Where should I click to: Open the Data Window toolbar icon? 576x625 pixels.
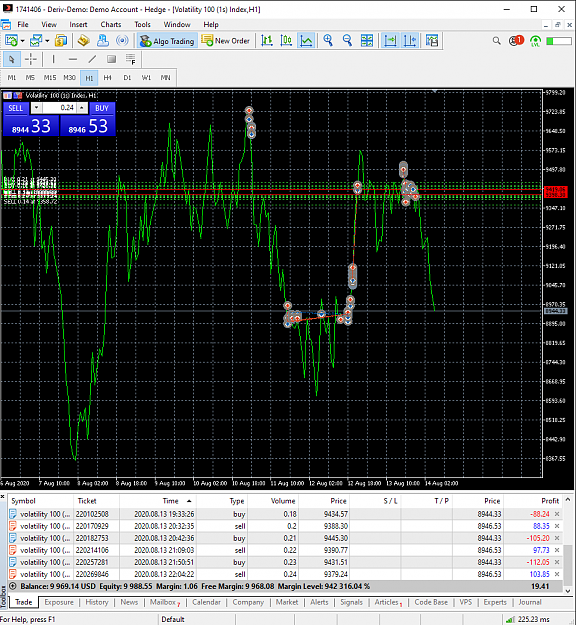coord(83,41)
